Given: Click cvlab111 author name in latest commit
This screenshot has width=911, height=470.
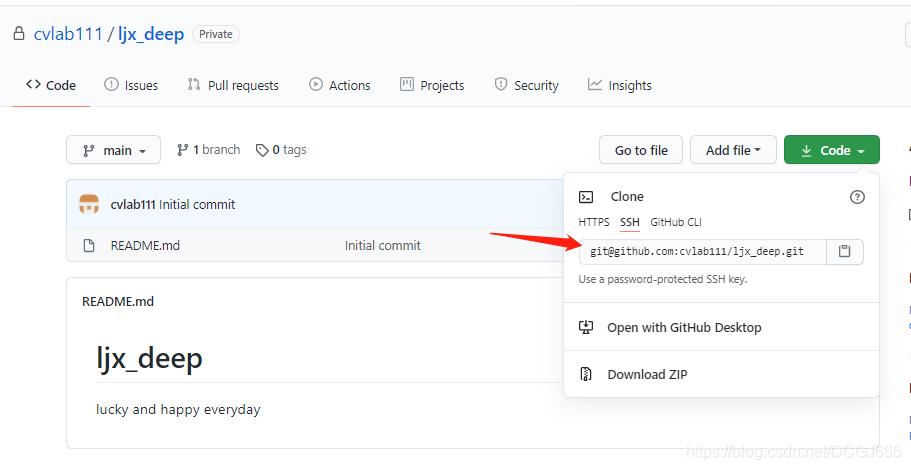Looking at the screenshot, I should click(x=133, y=204).
